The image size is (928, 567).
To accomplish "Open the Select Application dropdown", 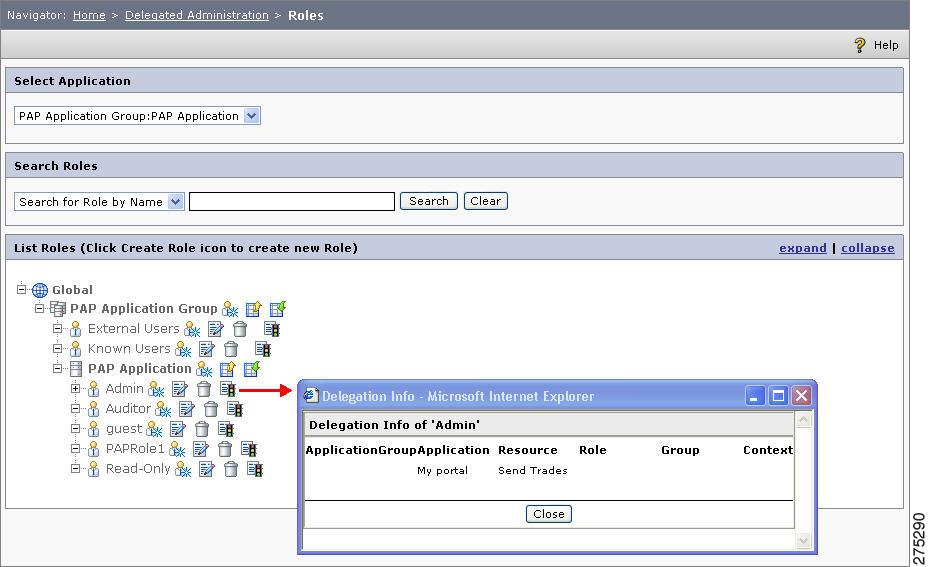I will pos(137,115).
